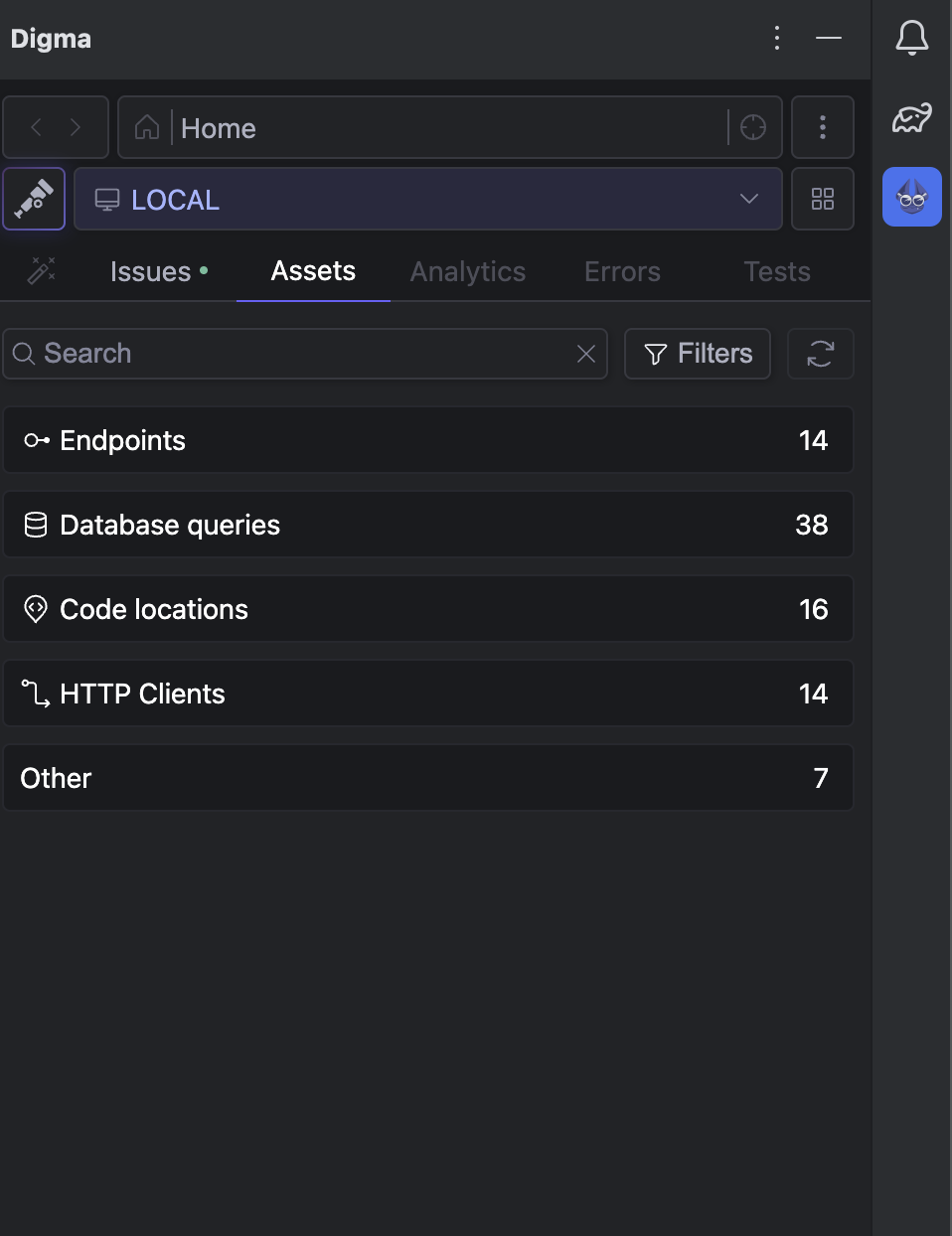Image resolution: width=952 pixels, height=1236 pixels.
Task: Switch to the Analytics tab
Action: coord(468,271)
